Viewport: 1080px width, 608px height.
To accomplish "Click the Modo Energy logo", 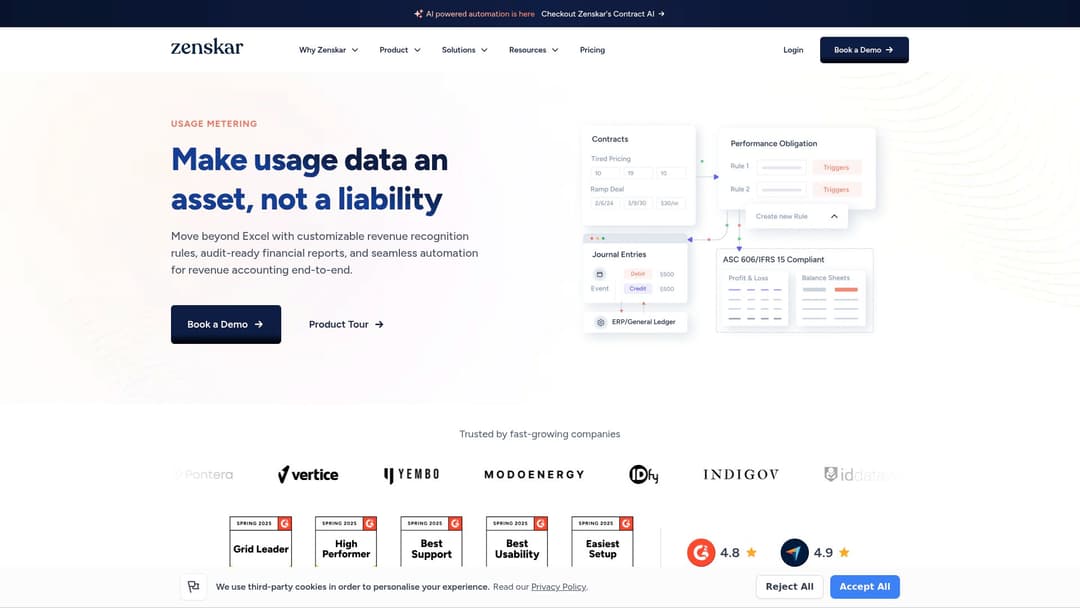I will (534, 474).
